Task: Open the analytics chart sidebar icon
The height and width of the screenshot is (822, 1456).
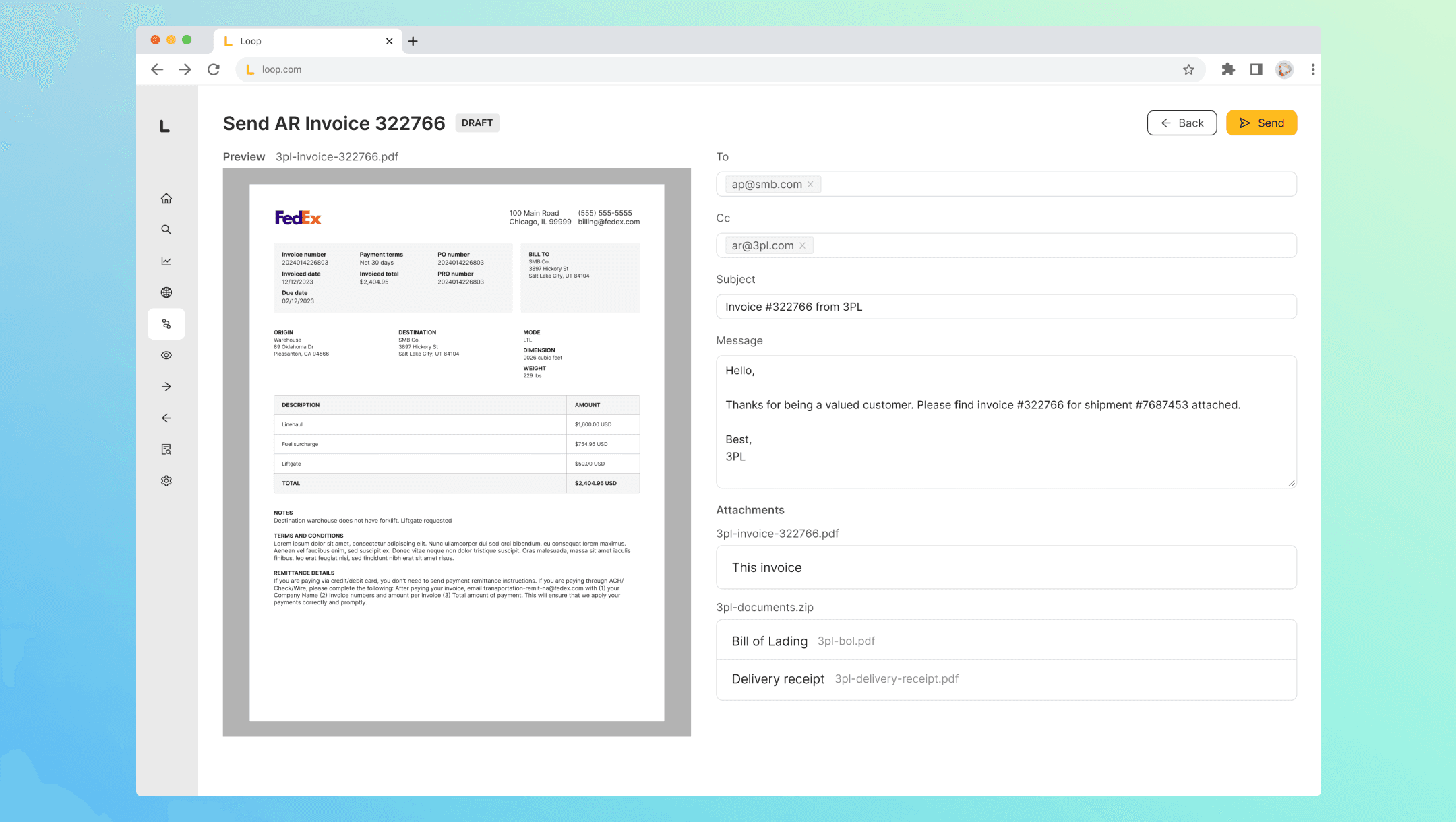Action: click(166, 261)
